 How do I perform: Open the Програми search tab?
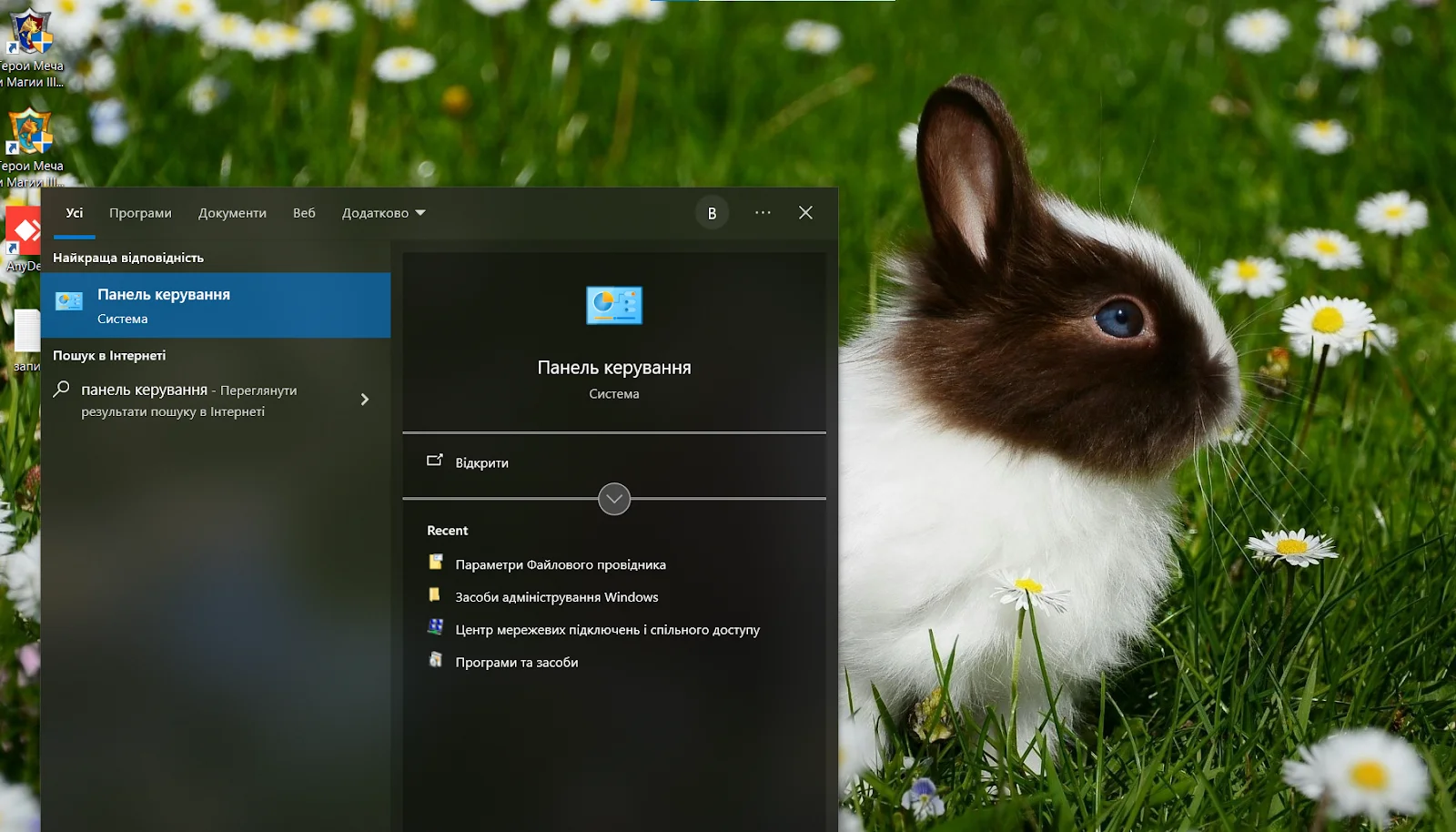pyautogui.click(x=140, y=213)
